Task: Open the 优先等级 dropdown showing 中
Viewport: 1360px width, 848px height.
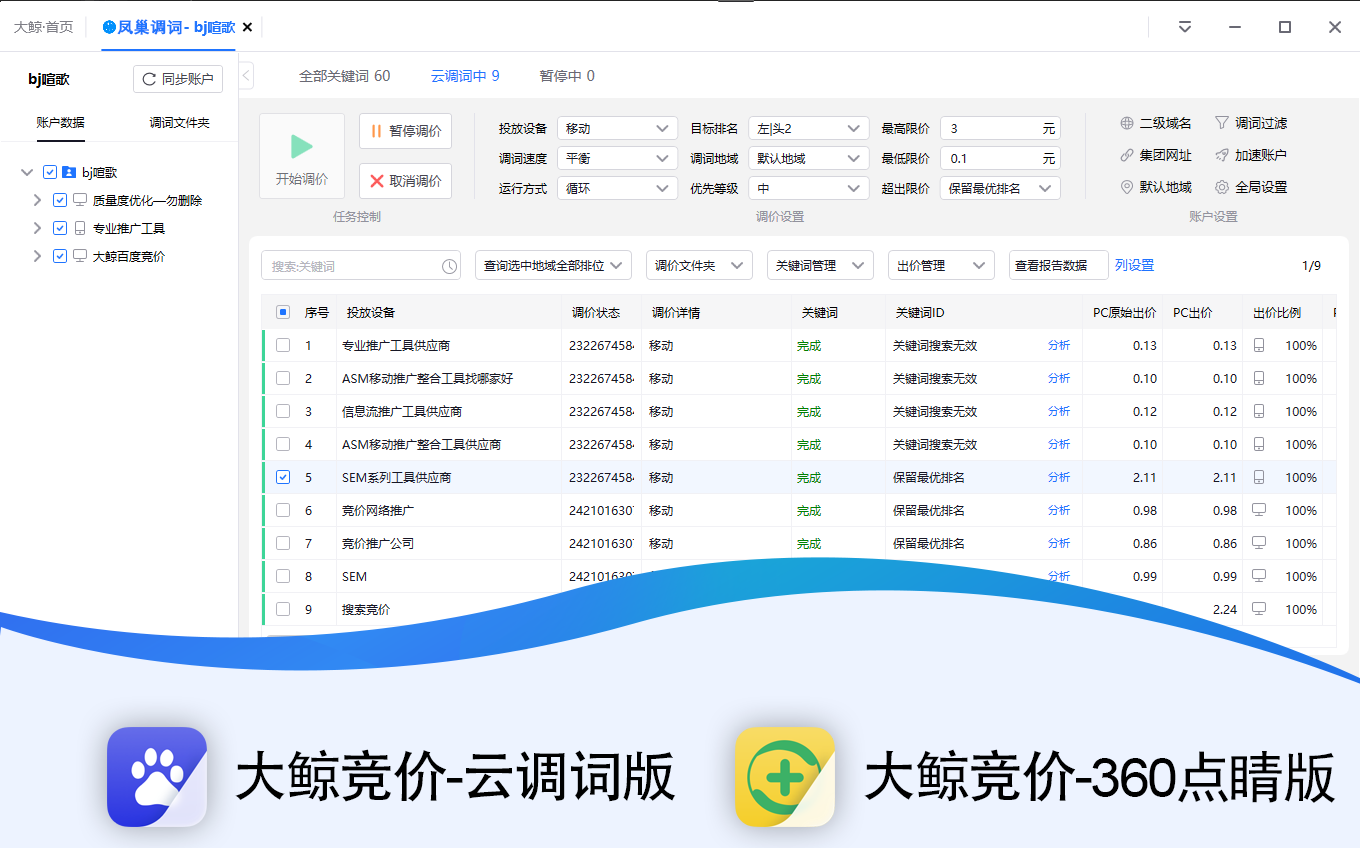Action: (809, 188)
